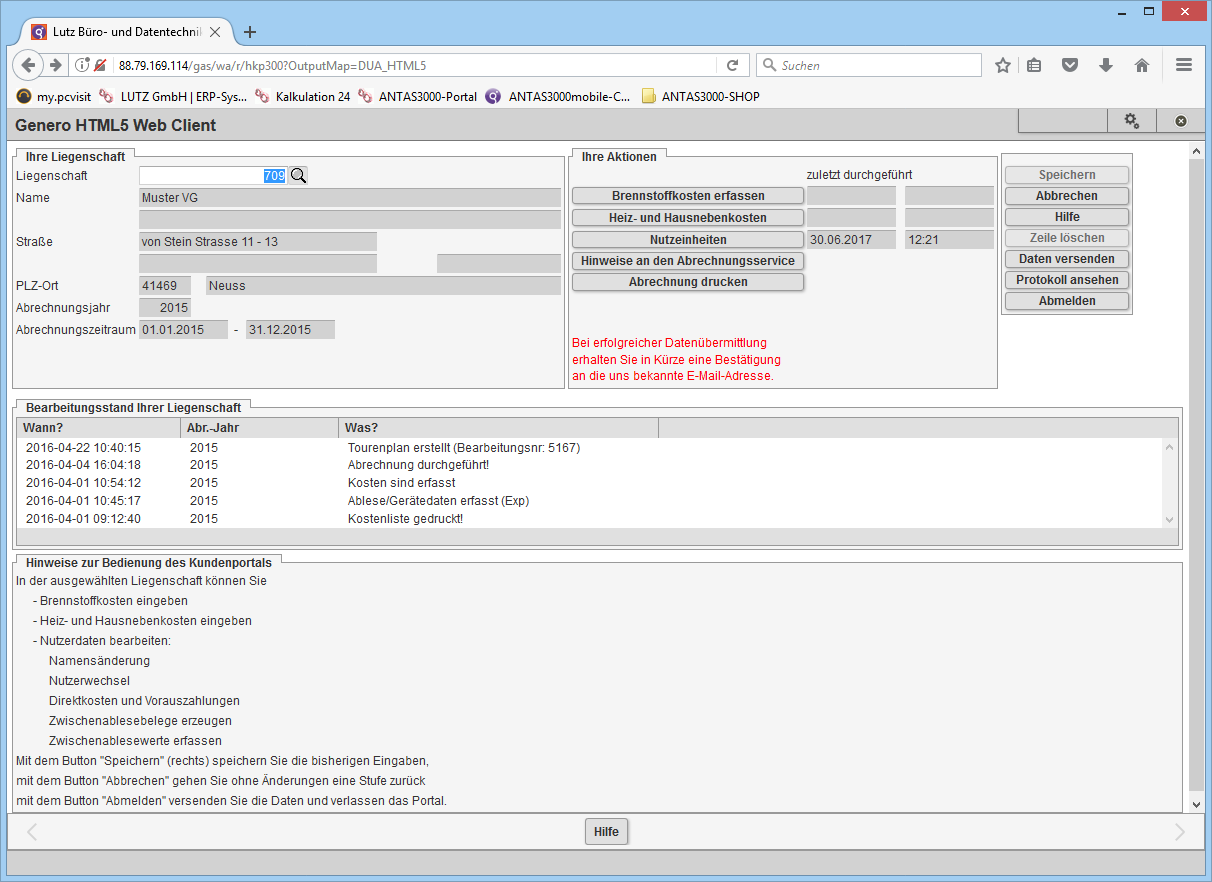Screen dimensions: 1212x882
Task: Select the Tourenplan erstellt table row
Action: [463, 448]
